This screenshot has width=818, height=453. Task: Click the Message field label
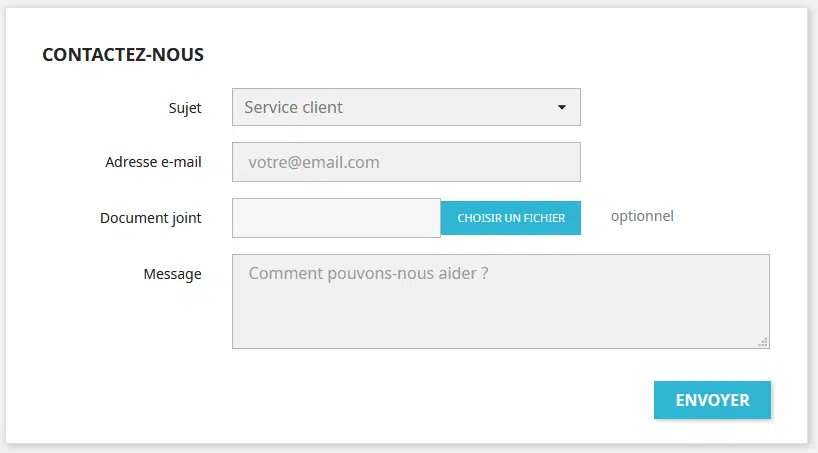[172, 274]
